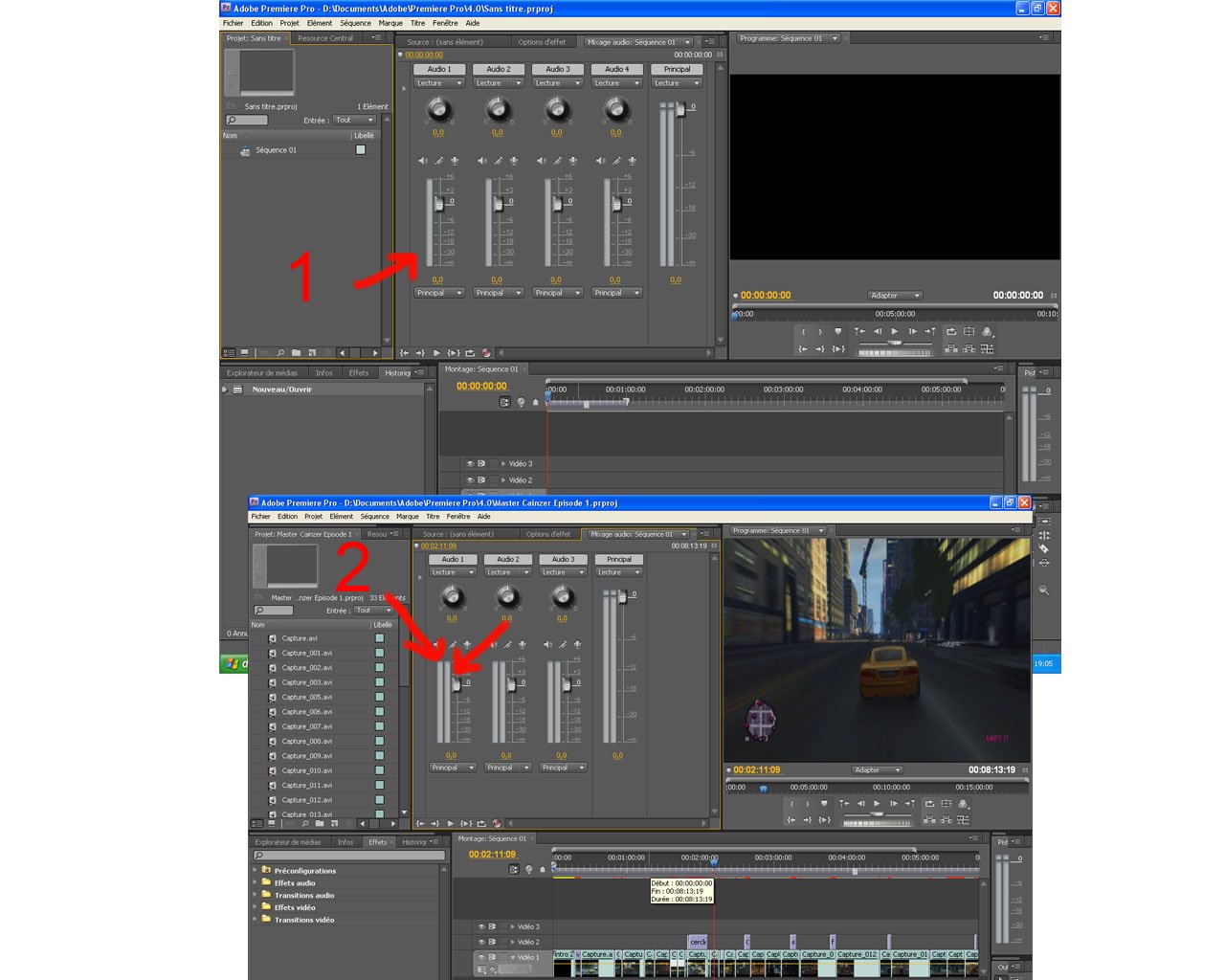Screen dimensions: 1225x980
Task: Click Principal master fader in upper mixer
Action: pyautogui.click(x=680, y=110)
